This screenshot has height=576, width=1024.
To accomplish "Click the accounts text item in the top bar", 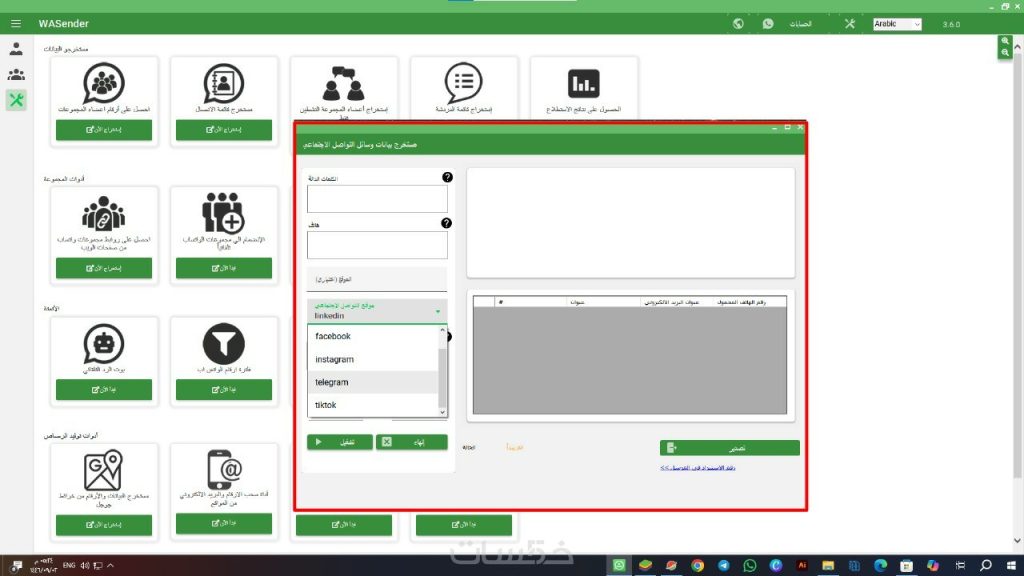I will point(800,24).
